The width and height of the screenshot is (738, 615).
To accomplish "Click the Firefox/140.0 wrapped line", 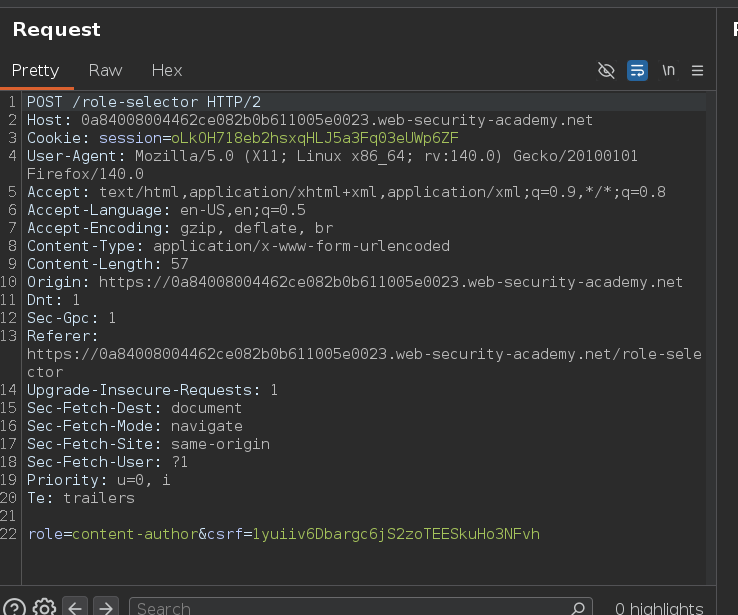I will [85, 174].
